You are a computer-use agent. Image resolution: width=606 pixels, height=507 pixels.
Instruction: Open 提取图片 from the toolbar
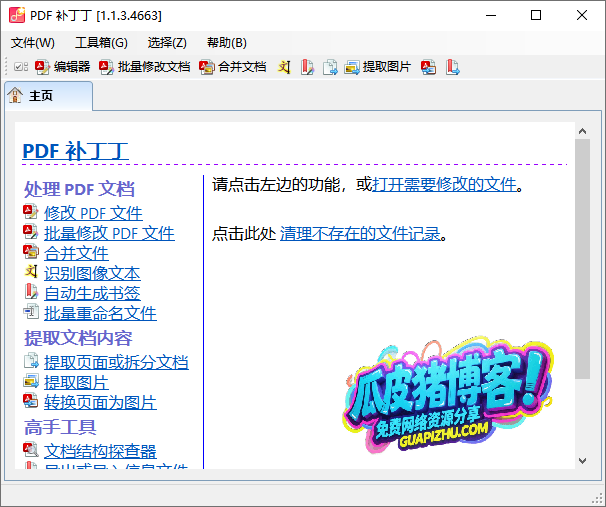point(377,67)
